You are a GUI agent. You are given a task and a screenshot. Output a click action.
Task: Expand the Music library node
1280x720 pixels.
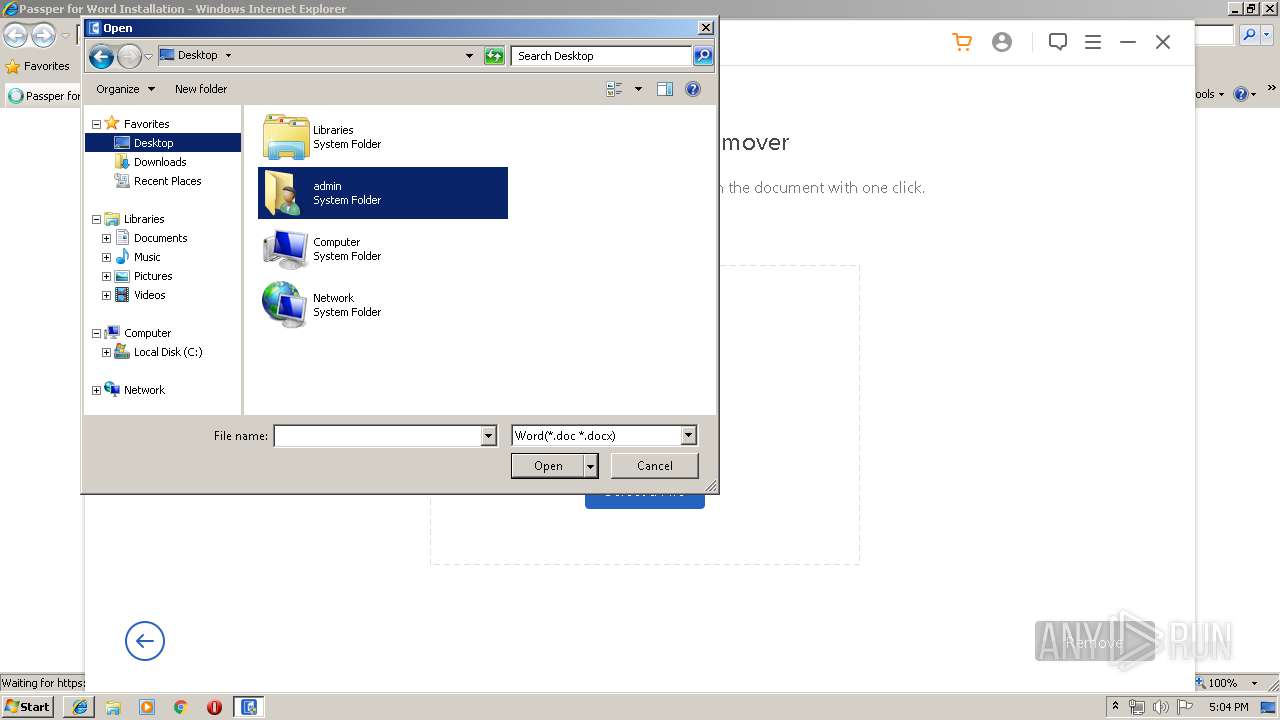tap(106, 257)
